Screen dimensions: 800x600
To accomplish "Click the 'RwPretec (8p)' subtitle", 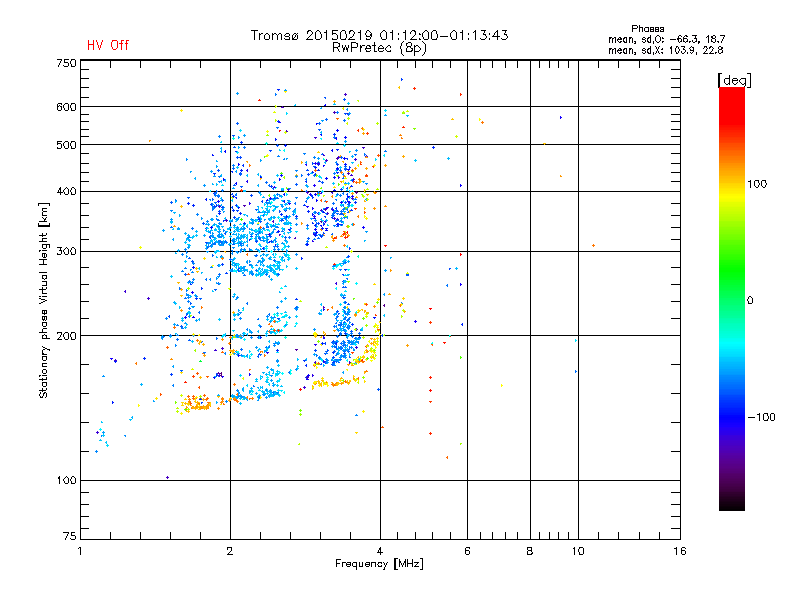I will pyautogui.click(x=379, y=48).
